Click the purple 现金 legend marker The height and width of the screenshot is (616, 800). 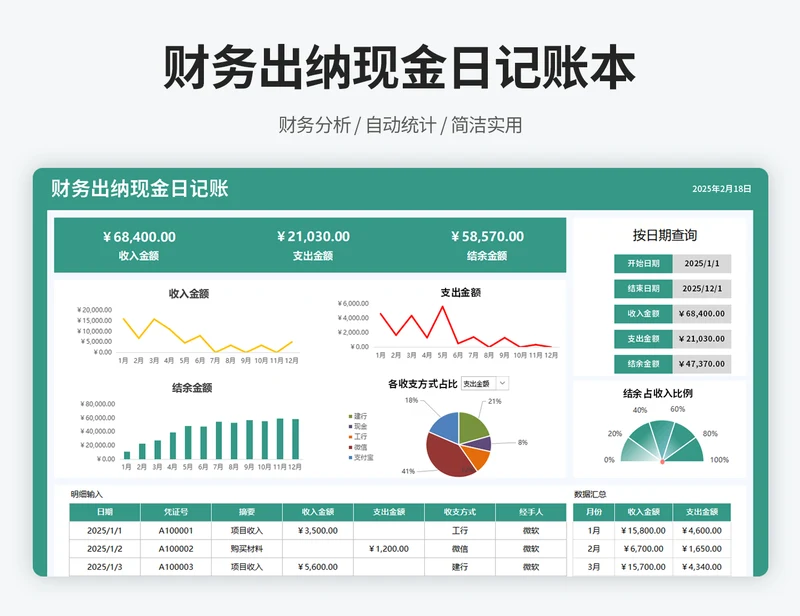(x=351, y=427)
